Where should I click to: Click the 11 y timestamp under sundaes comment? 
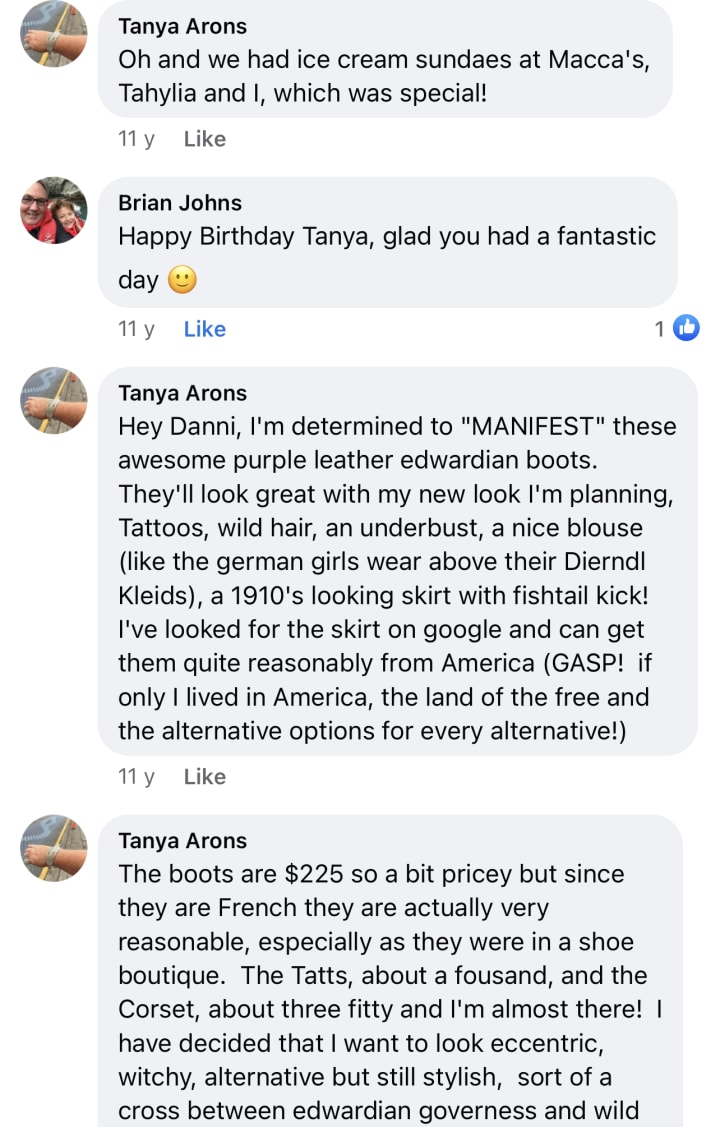[x=136, y=139]
